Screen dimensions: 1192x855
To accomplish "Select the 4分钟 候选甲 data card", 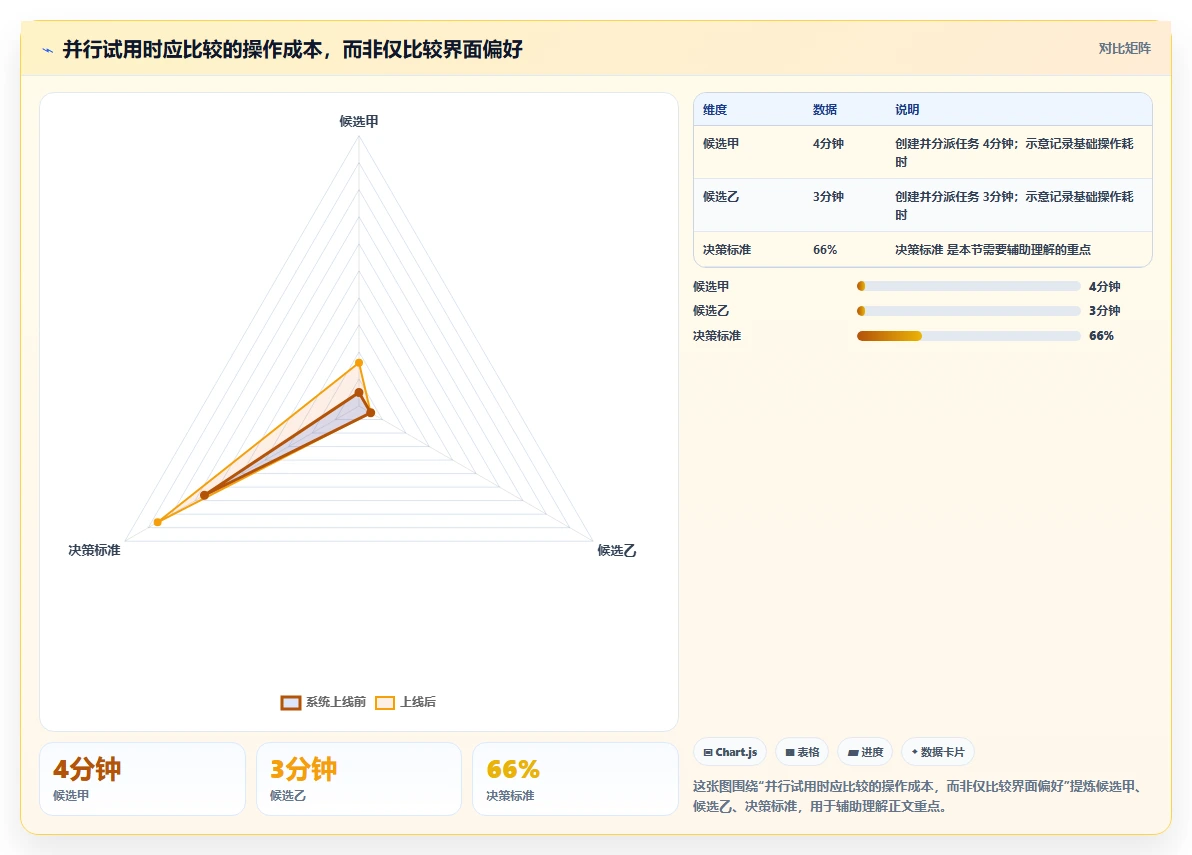I will [142, 779].
